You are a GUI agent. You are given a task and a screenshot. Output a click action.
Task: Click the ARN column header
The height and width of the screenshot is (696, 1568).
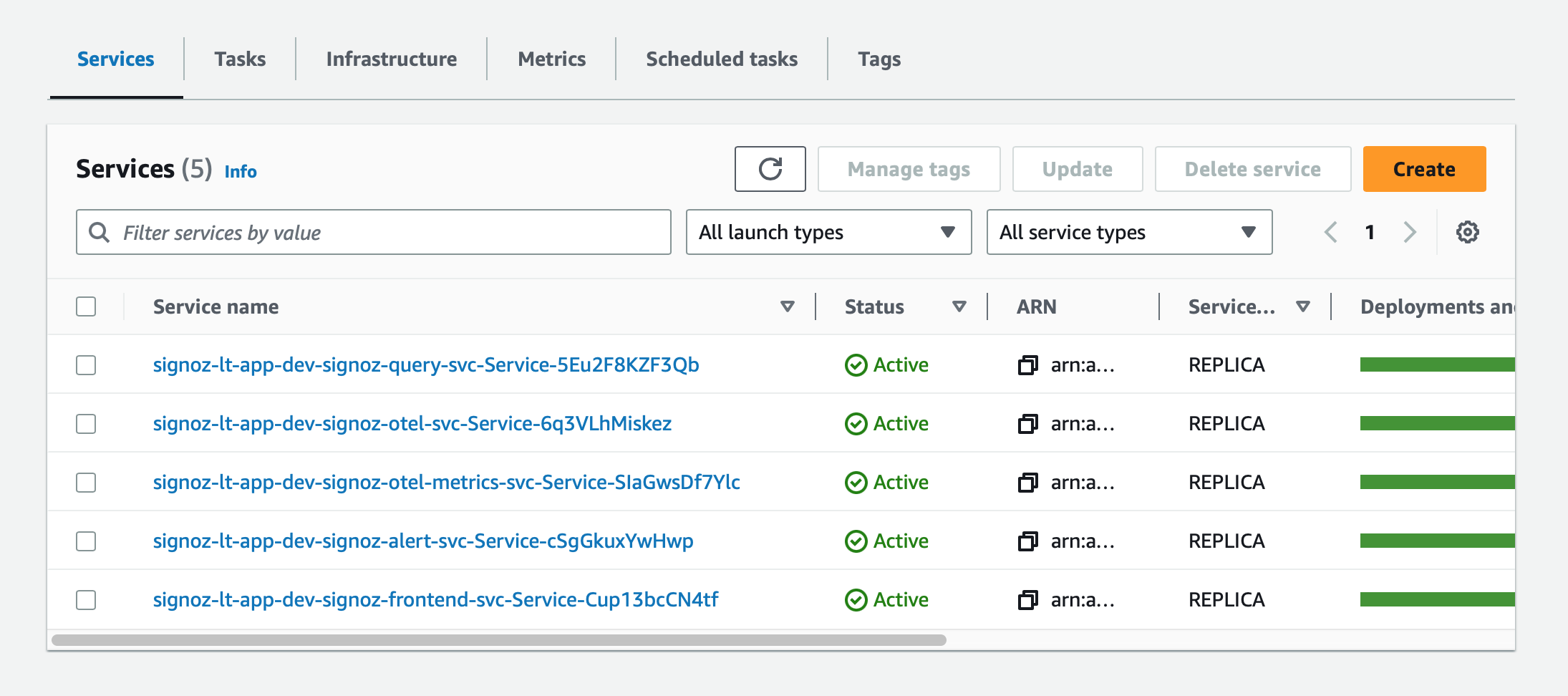coord(1036,306)
